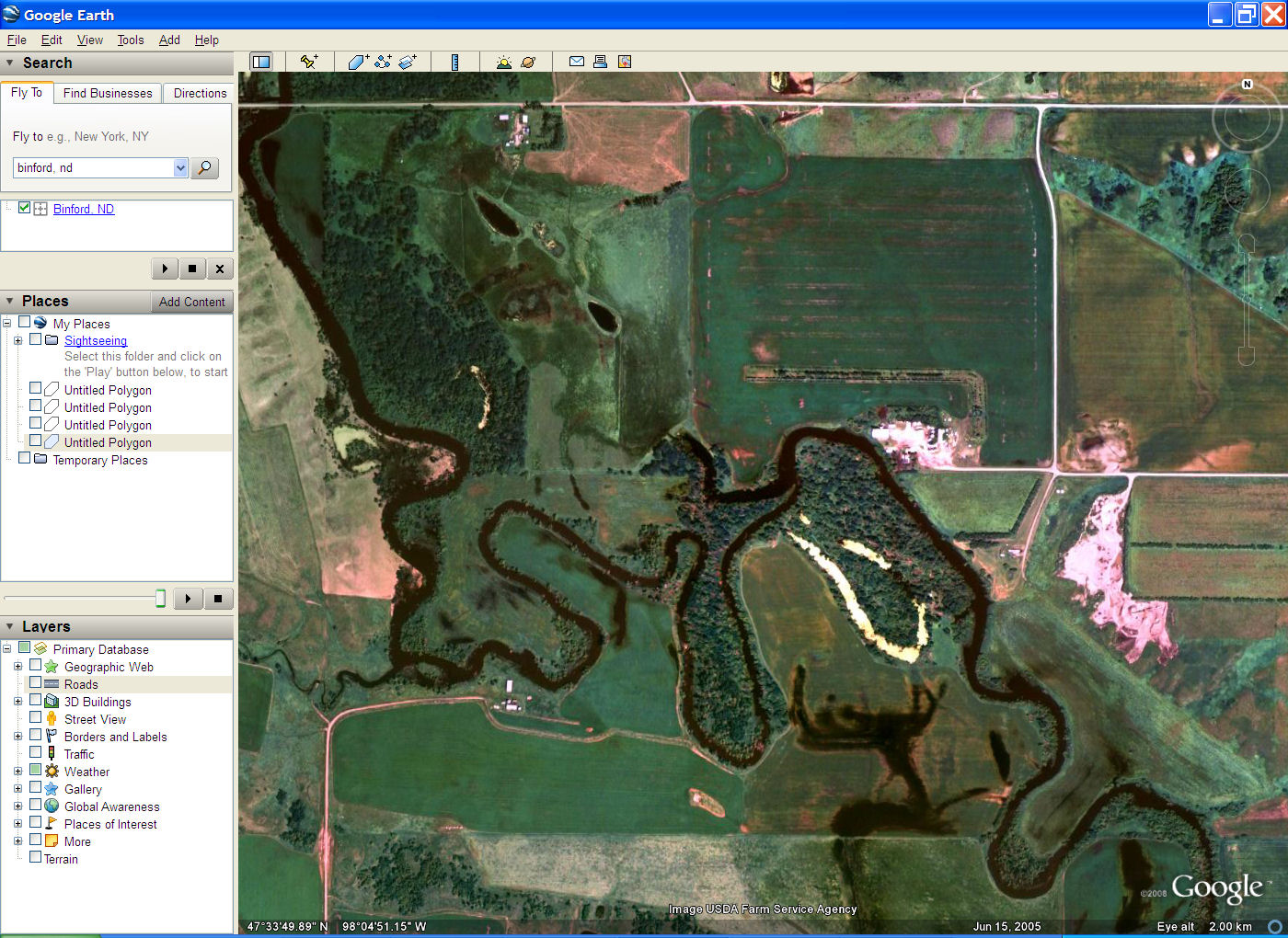
Task: Click the 3D Buildings layer icon
Action: (x=52, y=701)
